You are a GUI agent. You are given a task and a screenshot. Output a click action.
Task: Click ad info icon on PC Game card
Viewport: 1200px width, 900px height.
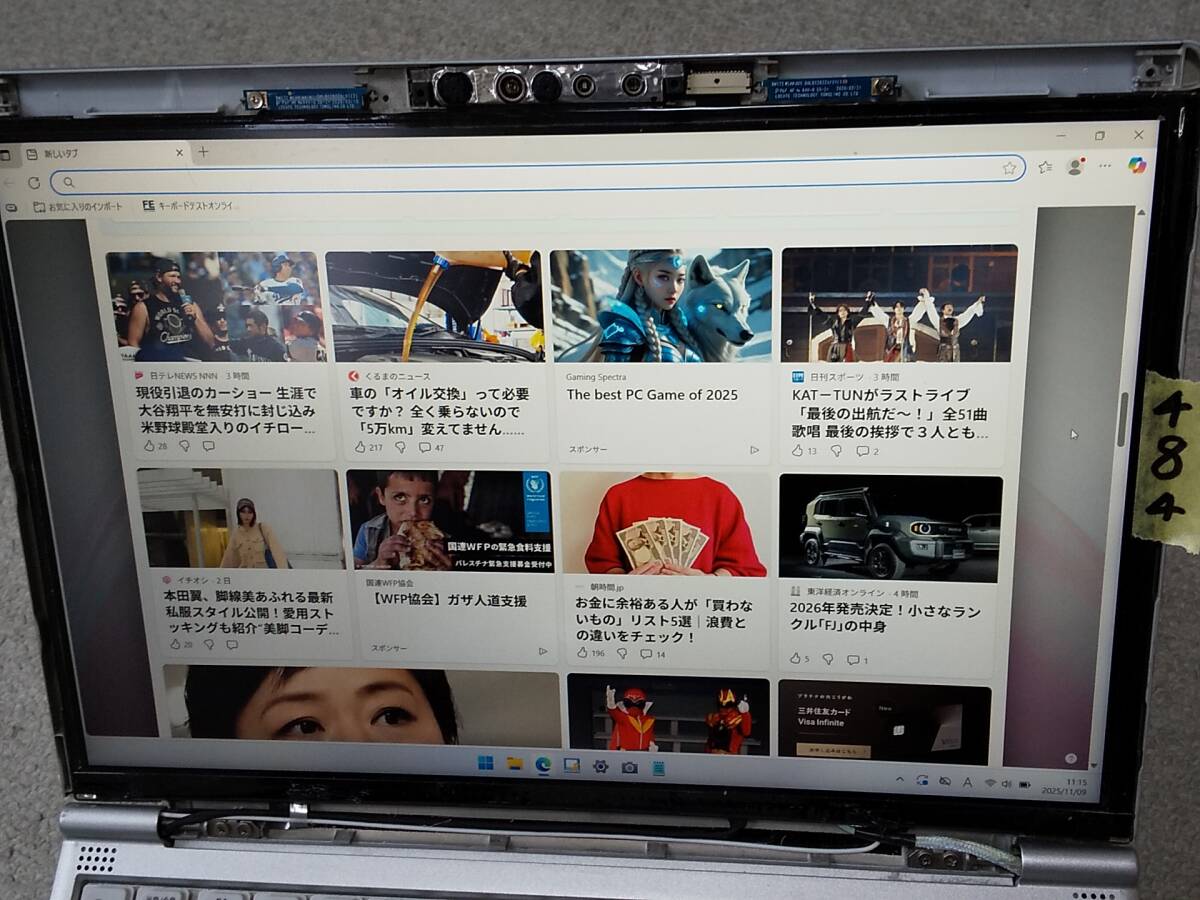(754, 450)
